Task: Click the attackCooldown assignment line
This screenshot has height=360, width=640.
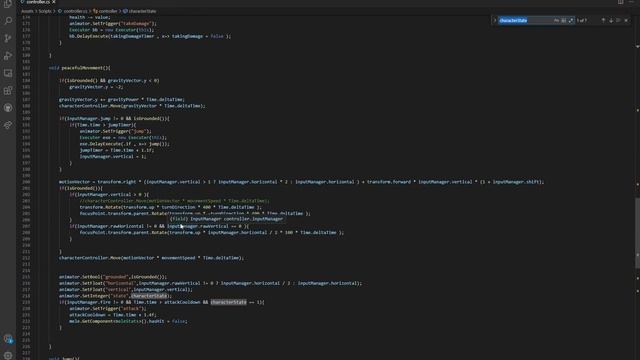Action: pos(113,315)
